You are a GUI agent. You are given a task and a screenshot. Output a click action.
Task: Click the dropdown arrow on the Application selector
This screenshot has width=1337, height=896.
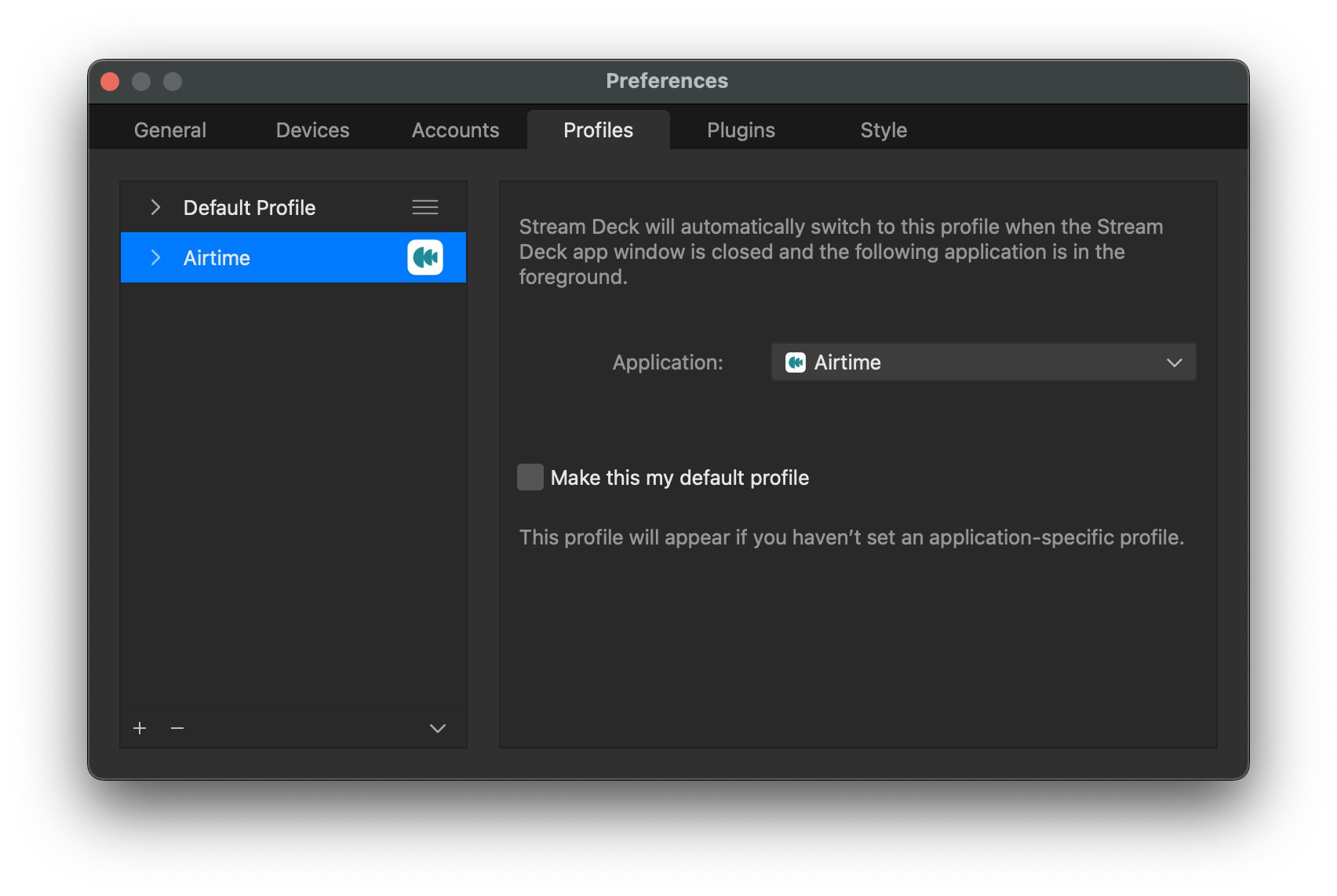pyautogui.click(x=1174, y=362)
